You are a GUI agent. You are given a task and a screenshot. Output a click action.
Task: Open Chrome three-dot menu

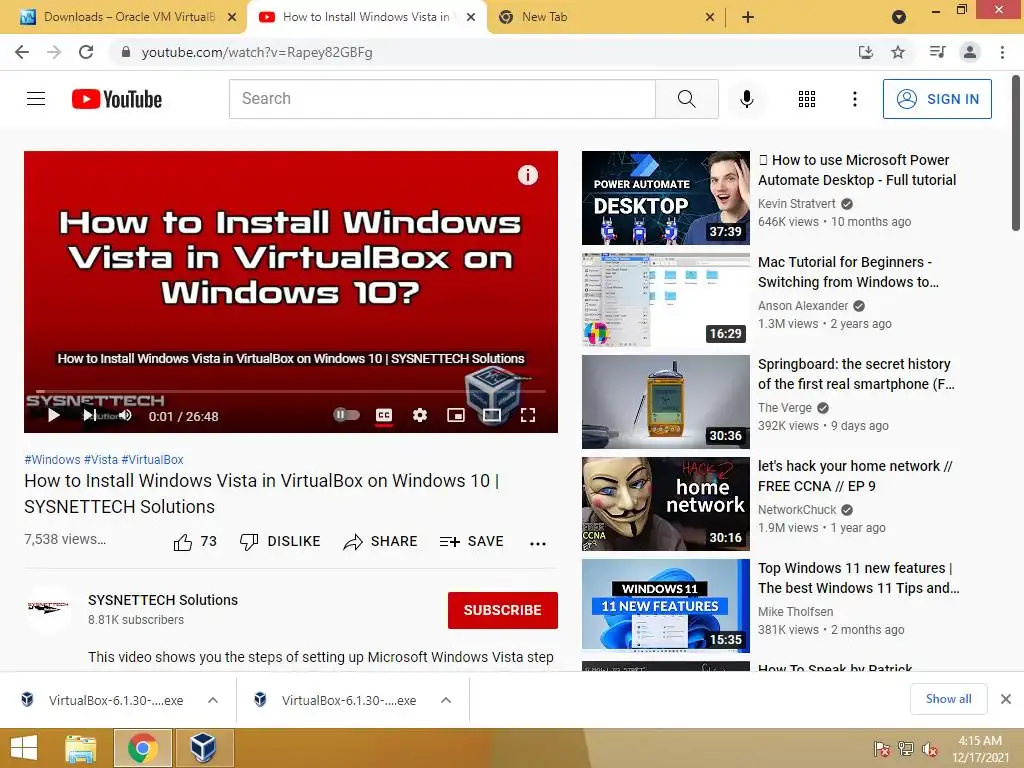[x=1002, y=52]
